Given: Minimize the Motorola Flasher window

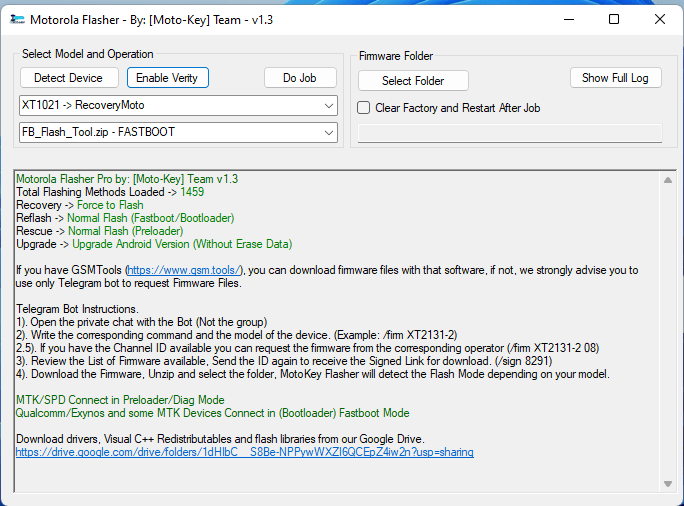Looking at the screenshot, I should tap(568, 19).
